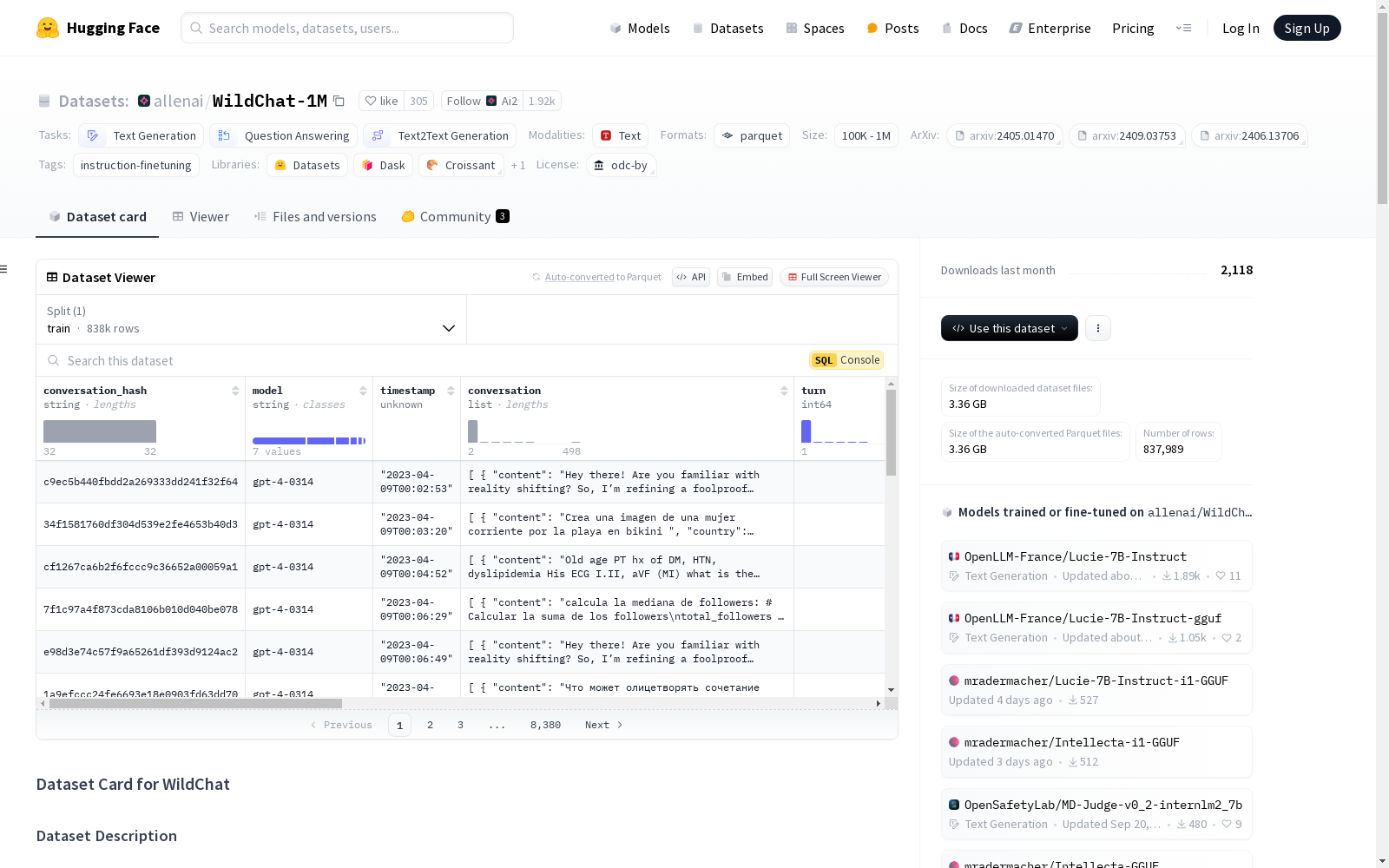Click the Dask library tag

pyautogui.click(x=383, y=165)
